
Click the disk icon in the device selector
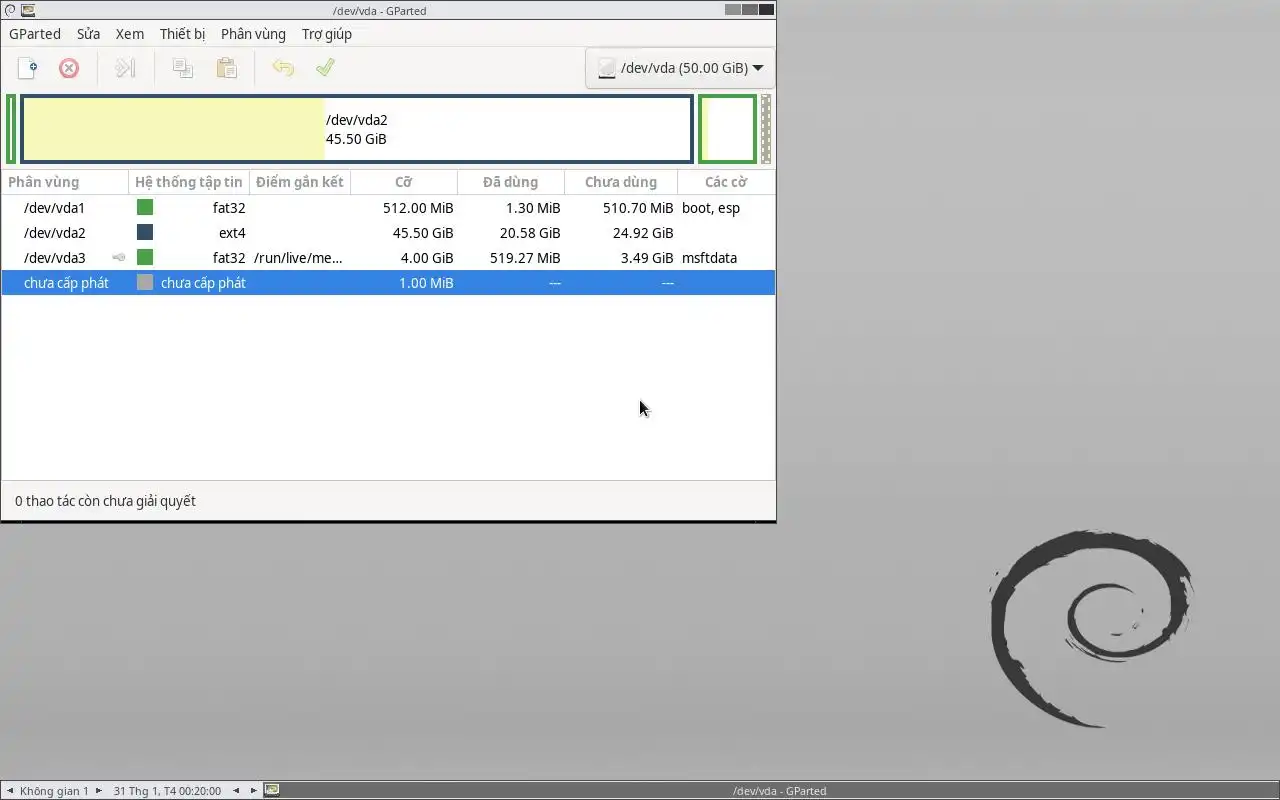(x=606, y=69)
